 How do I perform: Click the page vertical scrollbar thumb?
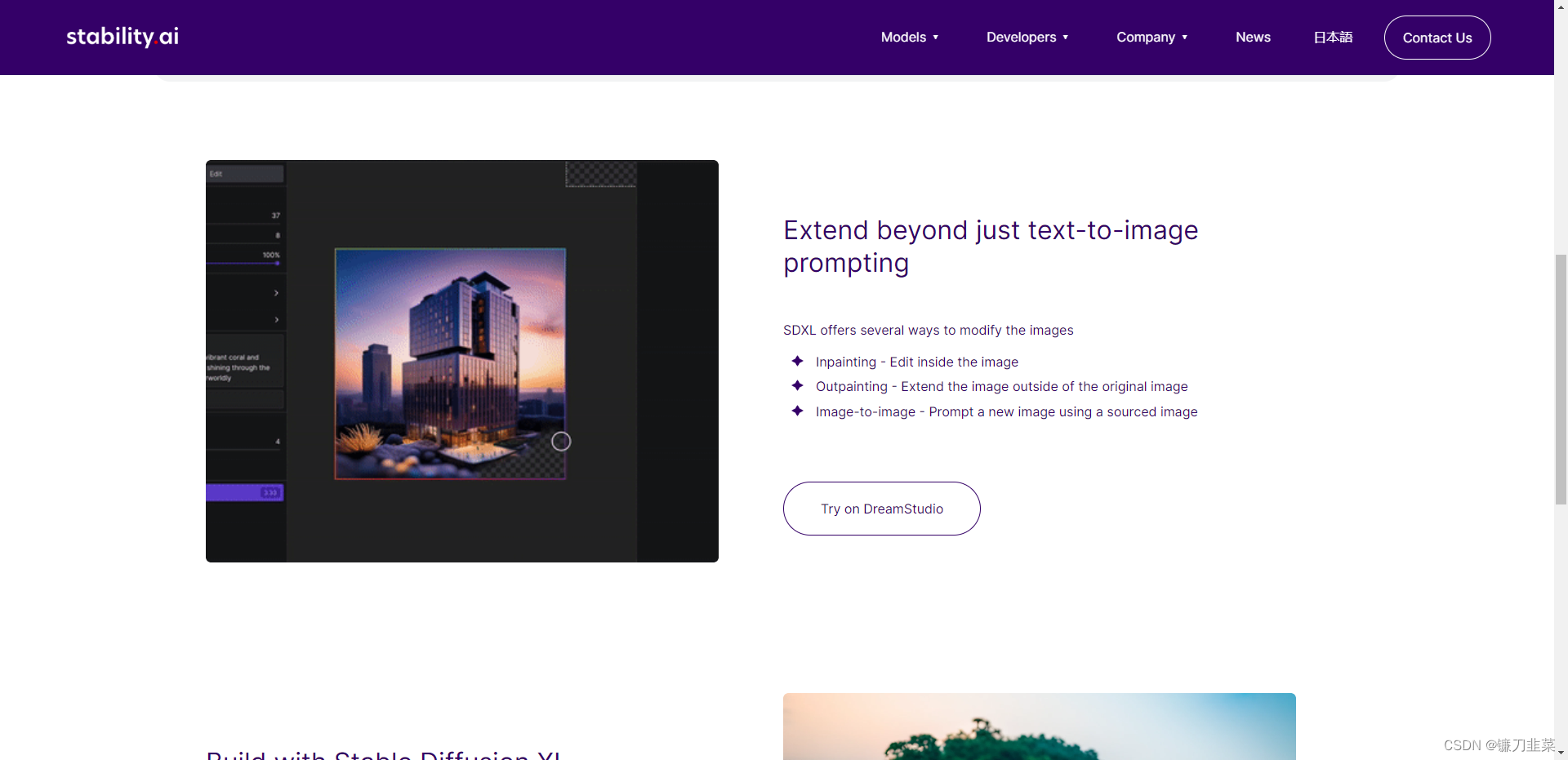[1561, 380]
